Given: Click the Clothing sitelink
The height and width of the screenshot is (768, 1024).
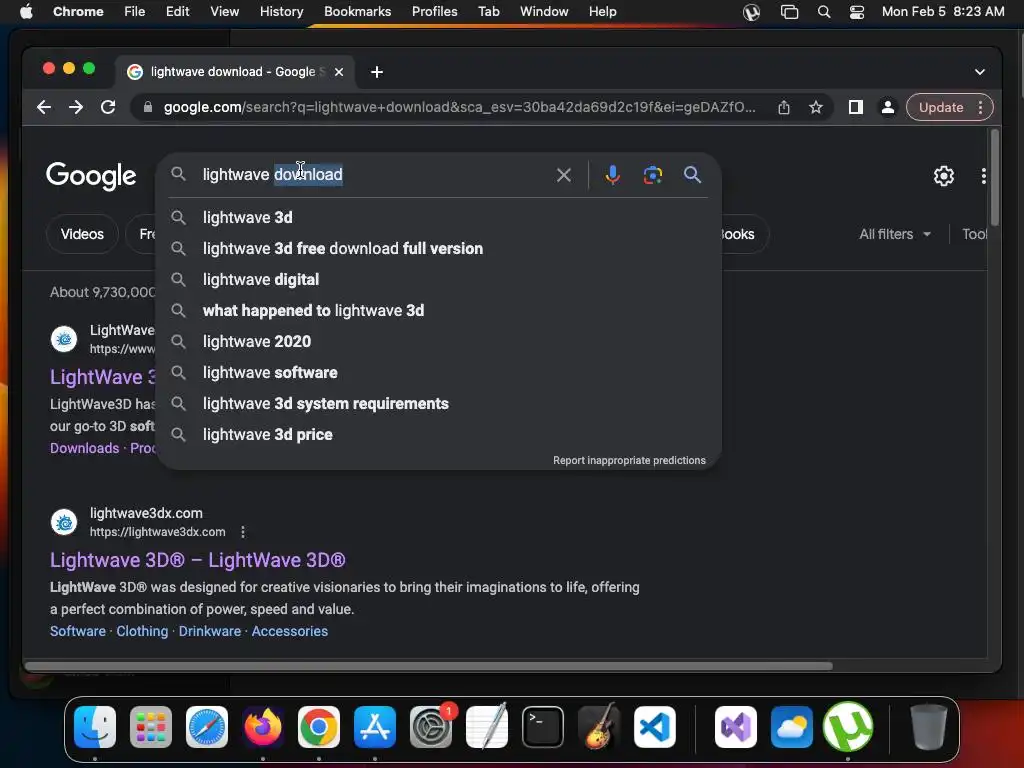Looking at the screenshot, I should tap(142, 632).
